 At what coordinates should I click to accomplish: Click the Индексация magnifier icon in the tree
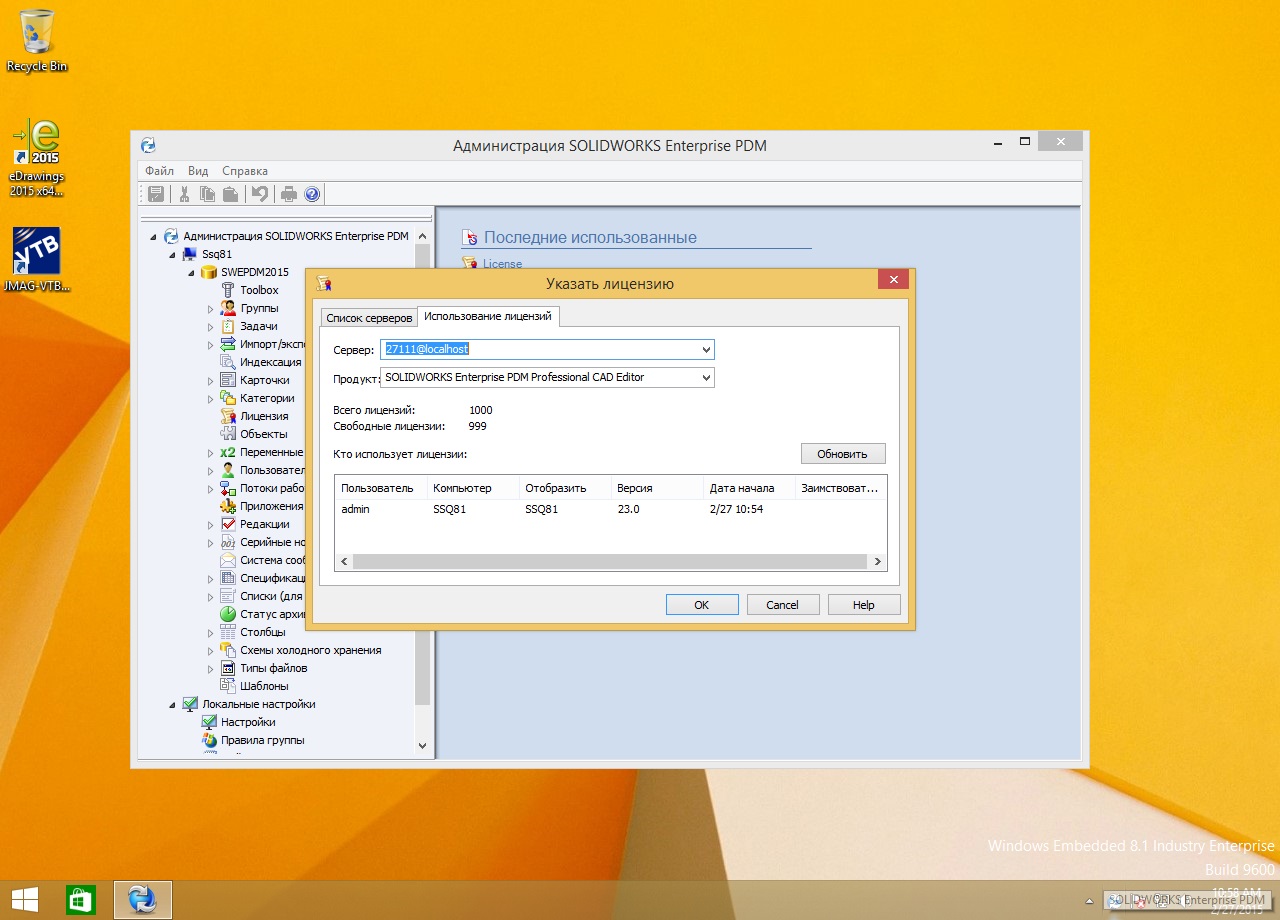point(228,362)
